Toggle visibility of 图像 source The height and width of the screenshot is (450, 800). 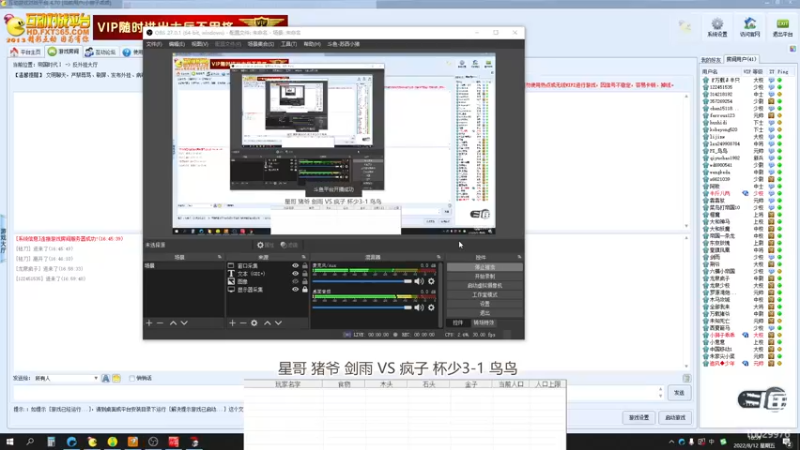pyautogui.click(x=295, y=282)
